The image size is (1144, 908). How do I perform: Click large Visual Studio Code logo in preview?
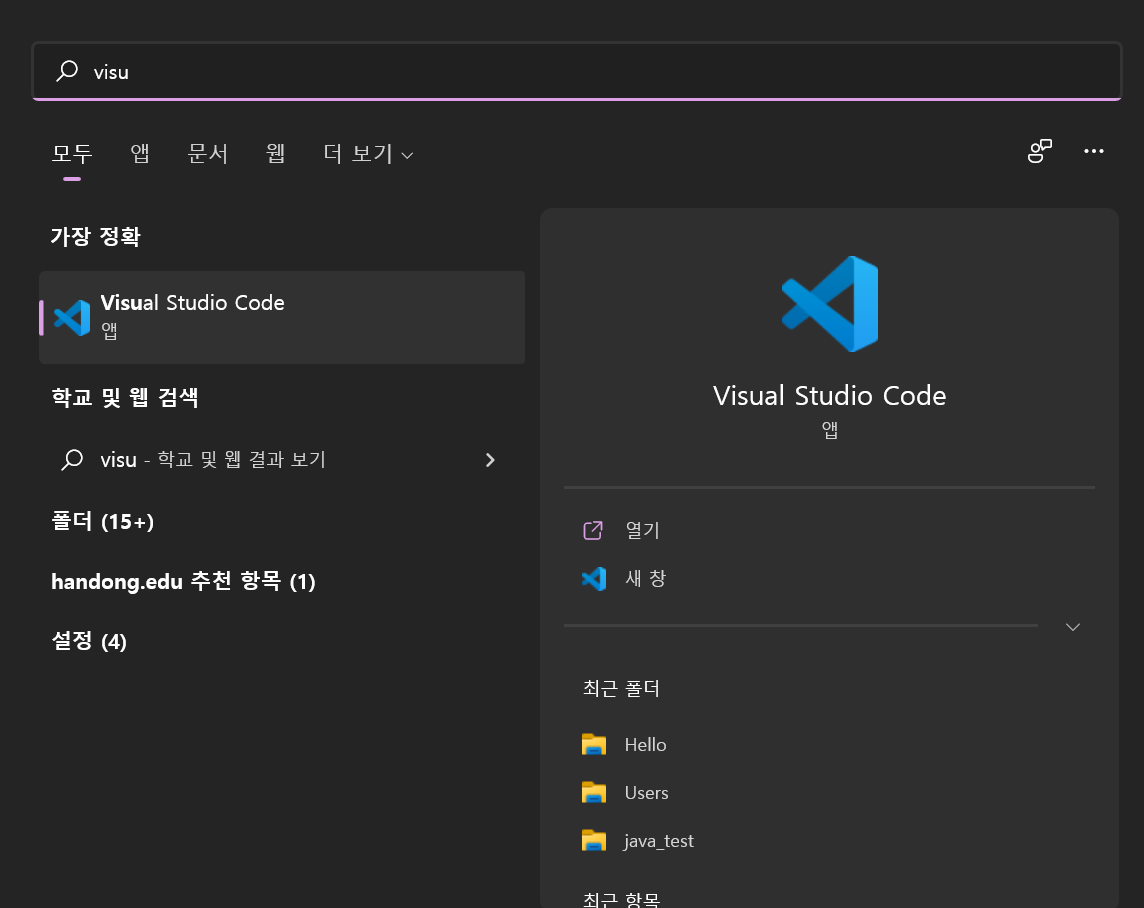tap(830, 304)
